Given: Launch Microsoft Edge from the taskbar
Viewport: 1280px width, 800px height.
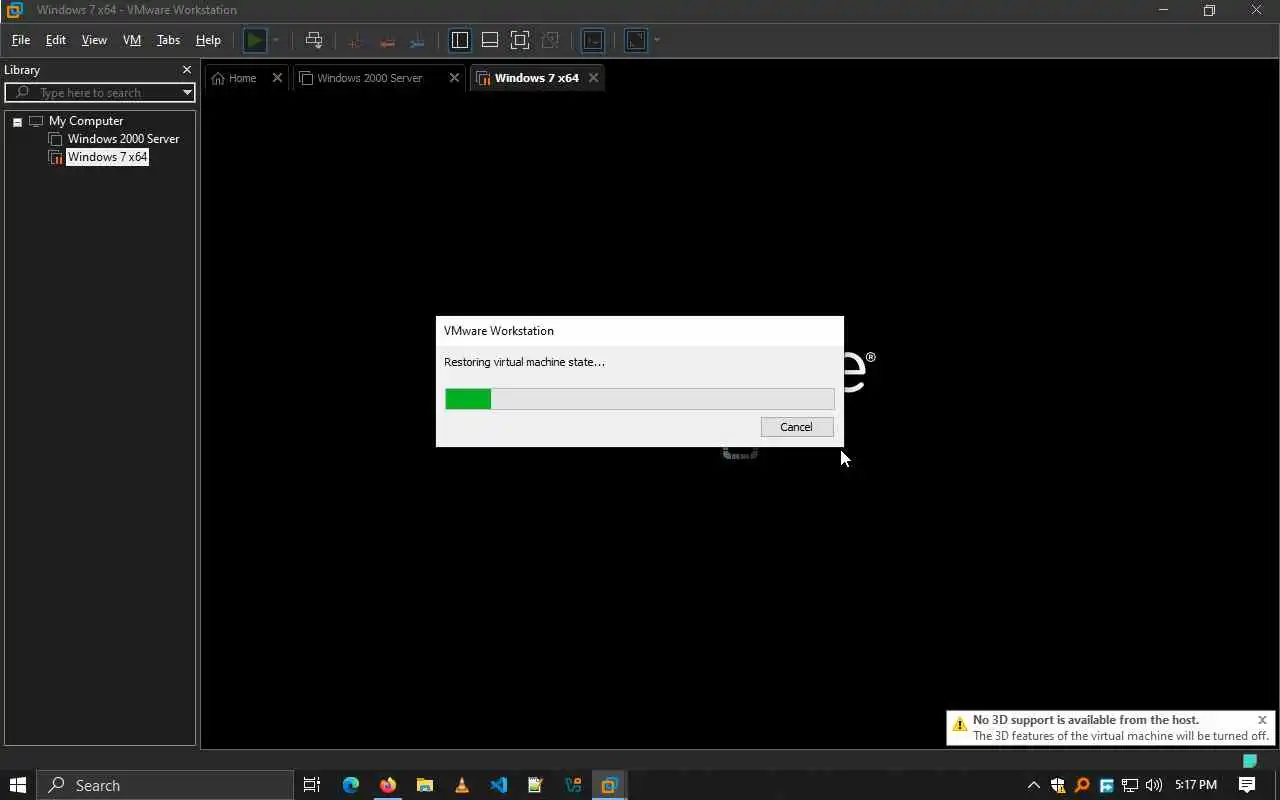Looking at the screenshot, I should click(x=350, y=785).
